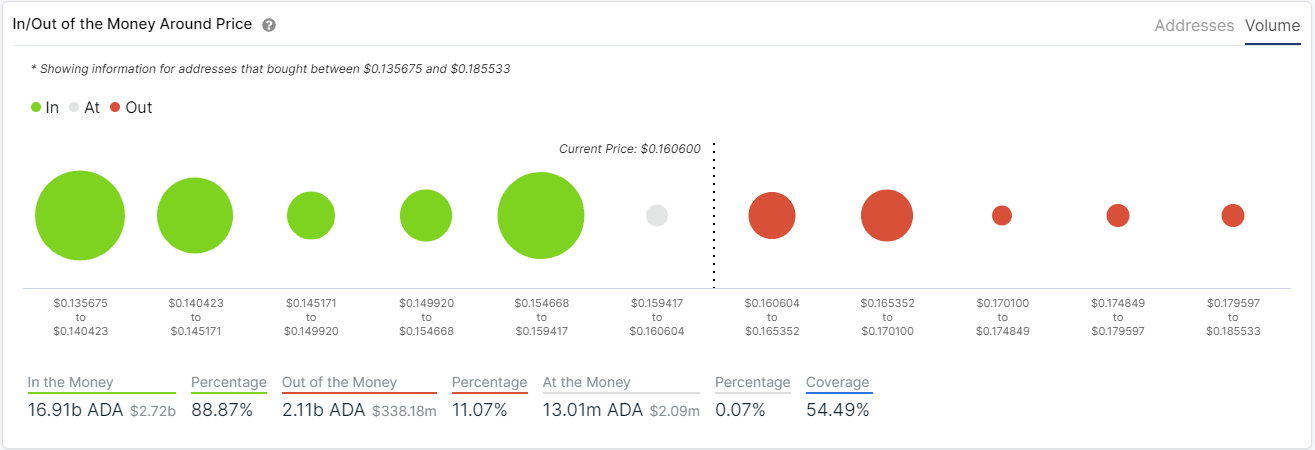Viewport: 1315px width, 450px height.
Task: Switch to the Addresses tab
Action: pos(1194,26)
